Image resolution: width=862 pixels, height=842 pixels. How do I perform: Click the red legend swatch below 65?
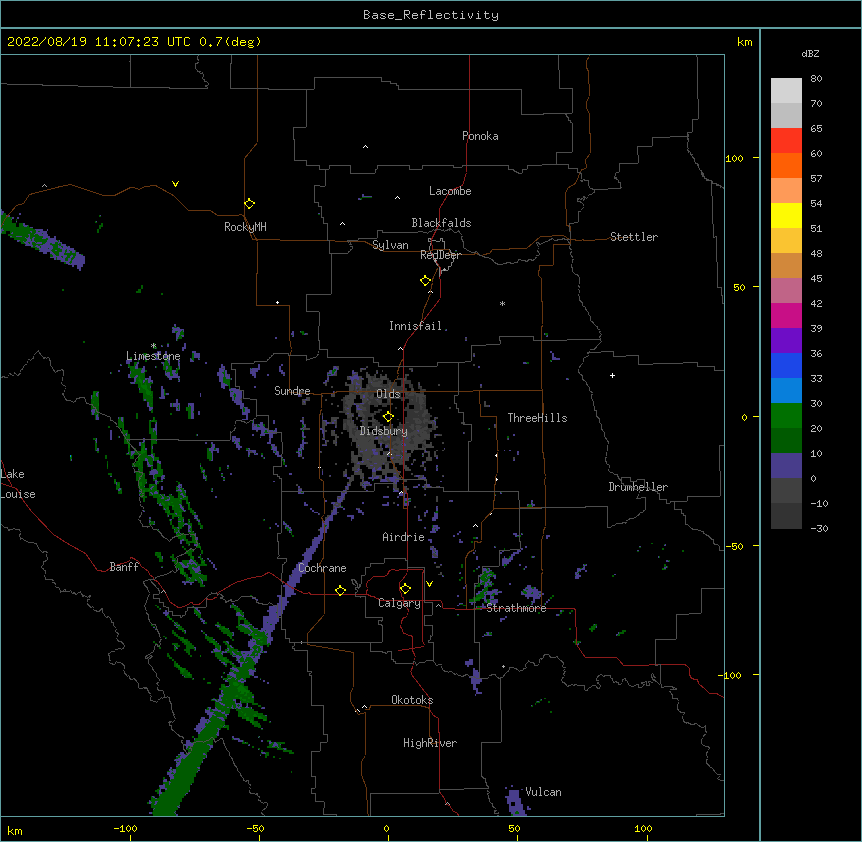coord(786,141)
